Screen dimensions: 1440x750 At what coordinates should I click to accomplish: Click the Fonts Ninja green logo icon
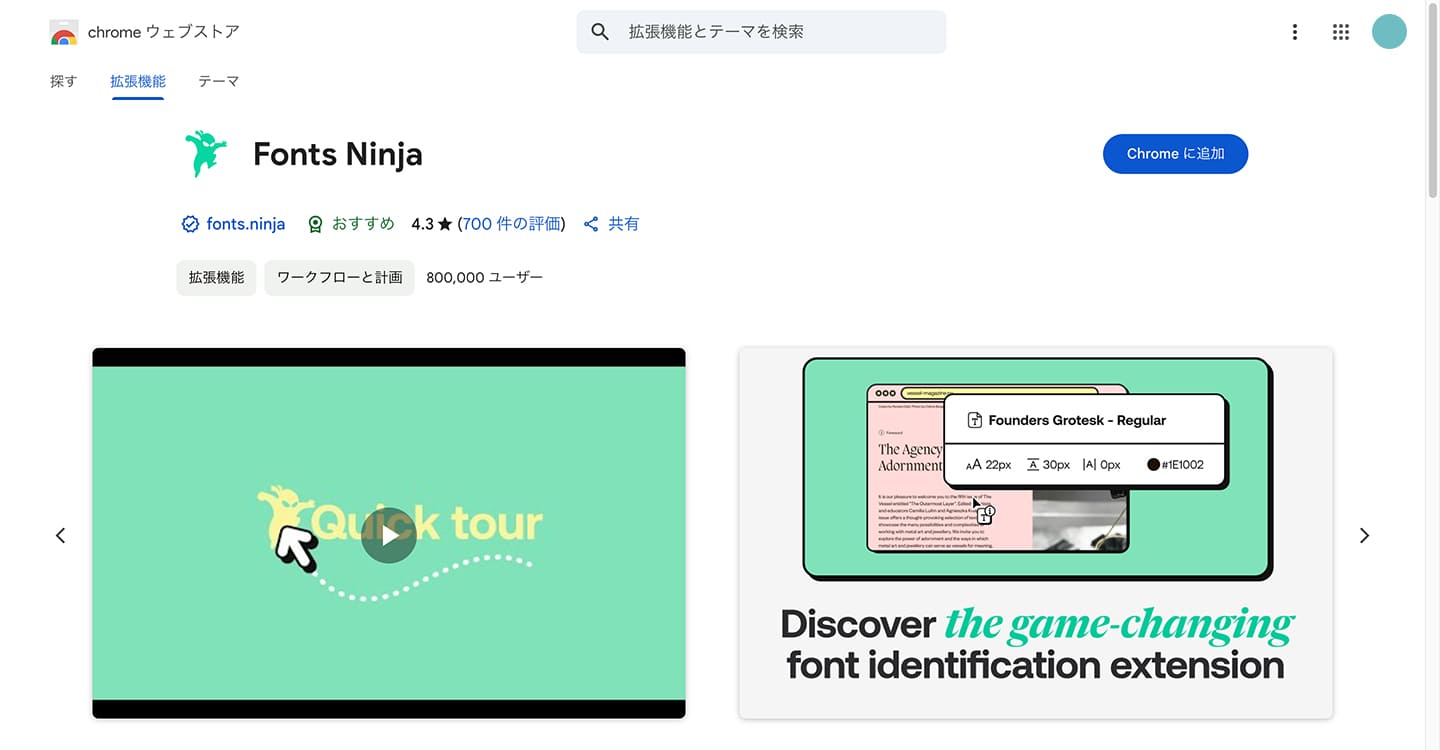click(206, 154)
